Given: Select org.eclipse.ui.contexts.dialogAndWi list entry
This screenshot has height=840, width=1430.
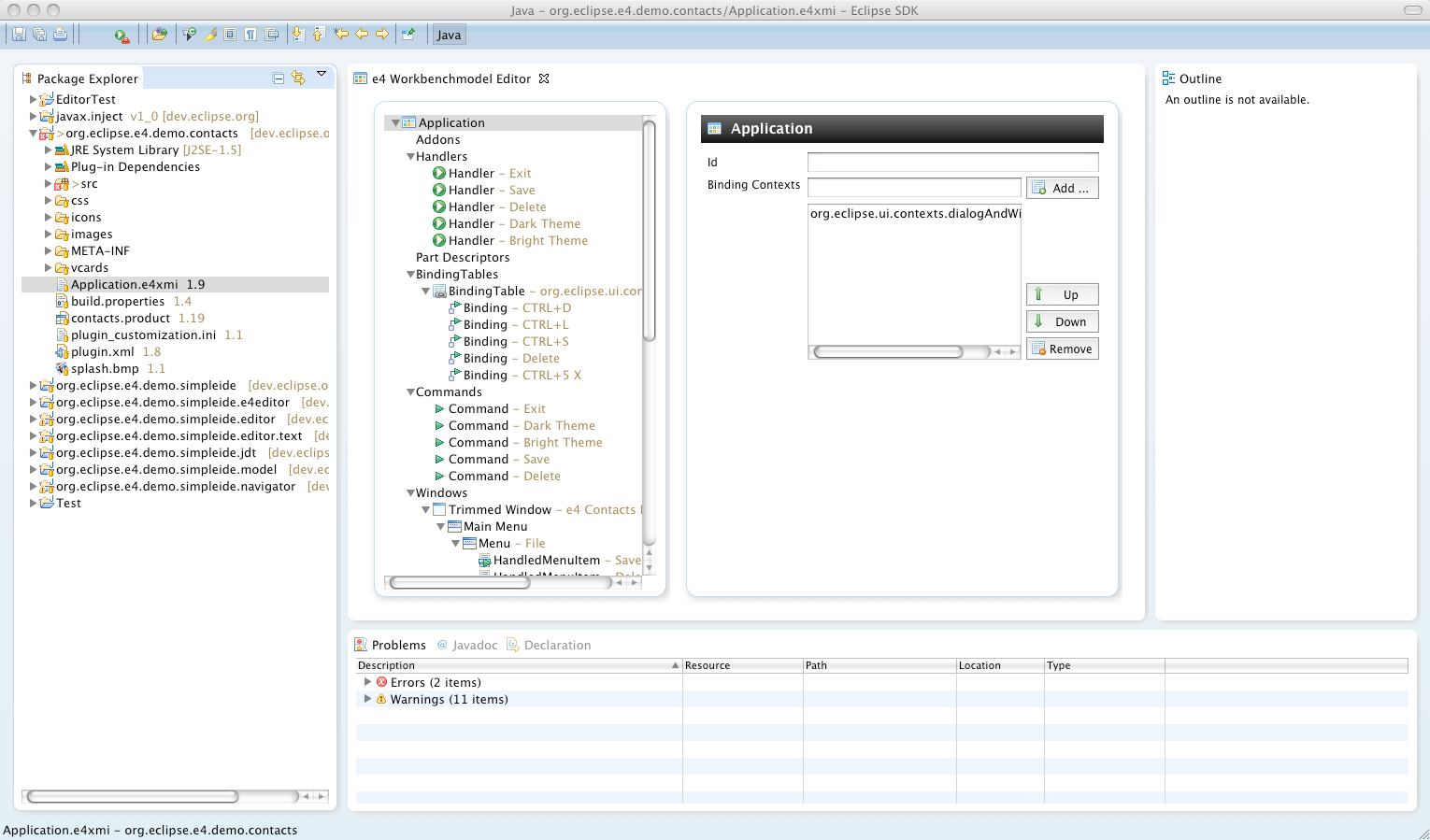Looking at the screenshot, I should pyautogui.click(x=915, y=213).
